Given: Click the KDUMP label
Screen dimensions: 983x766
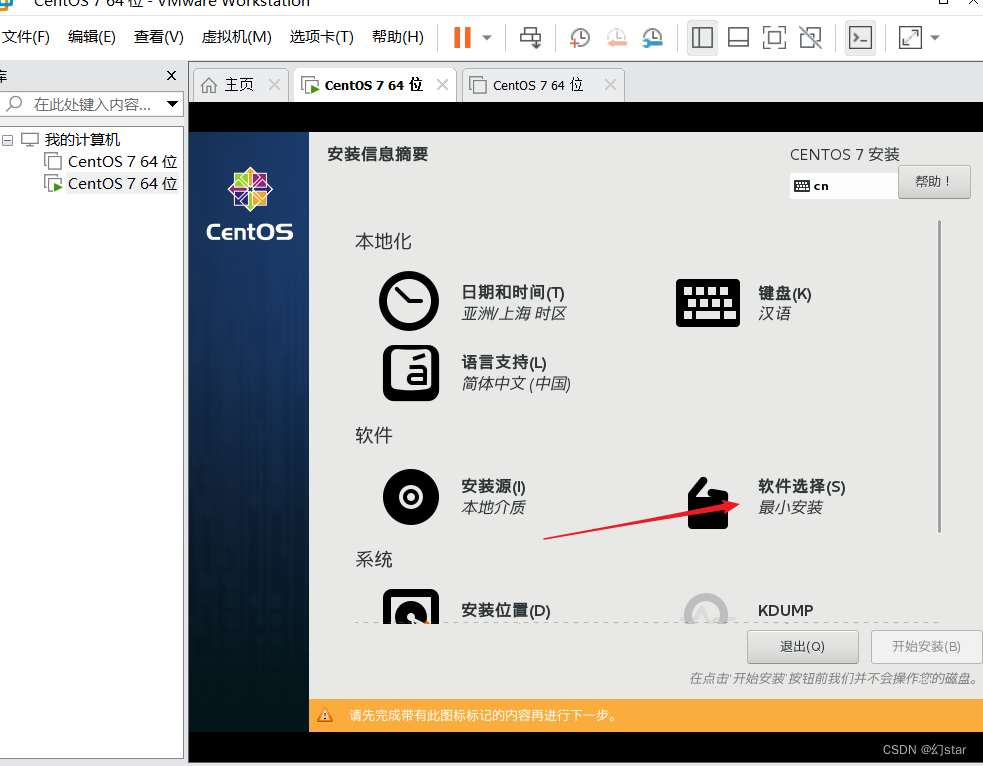Looking at the screenshot, I should coord(786,611).
